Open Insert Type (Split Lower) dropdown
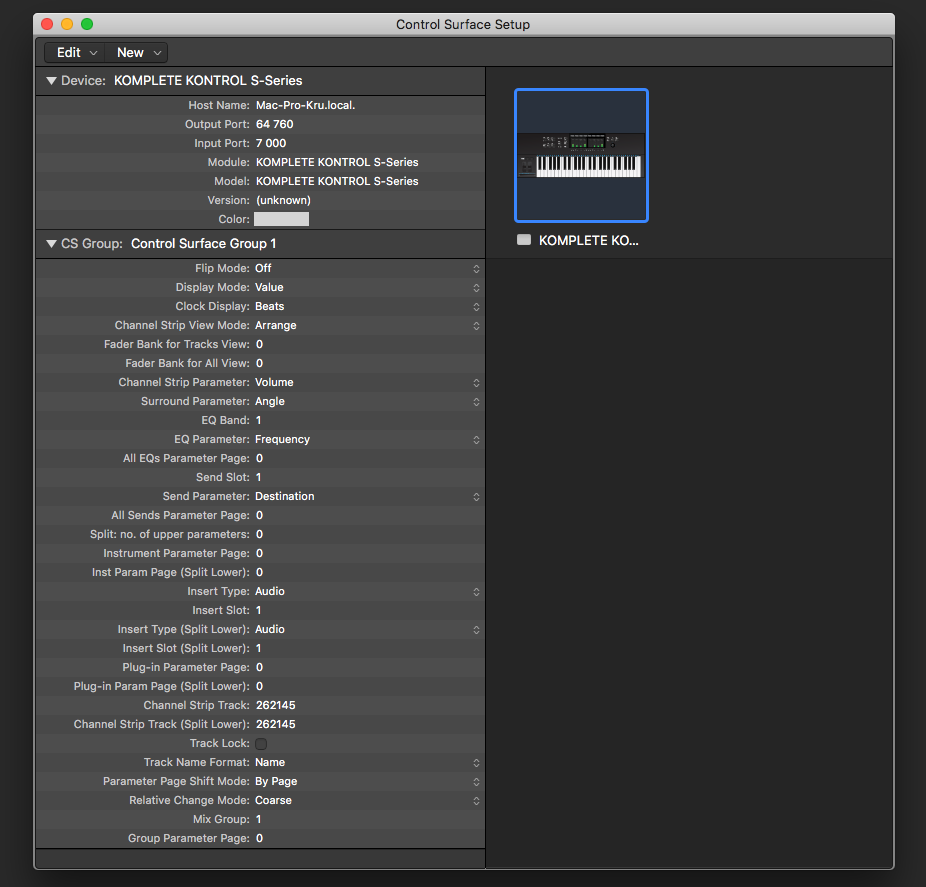 [x=366, y=629]
